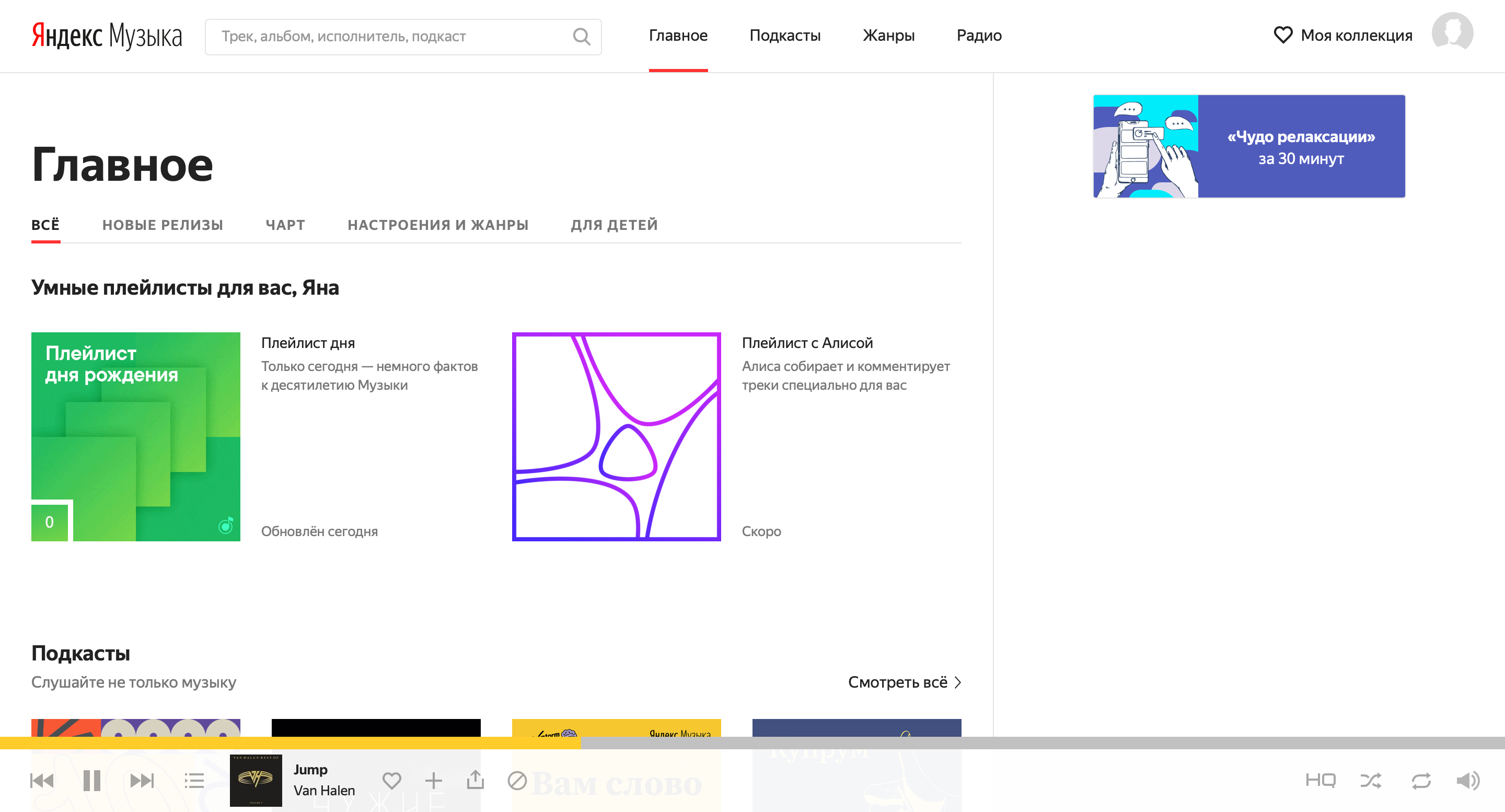This screenshot has height=812, width=1505.
Task: Open the Плейлист дня title link
Action: click(308, 343)
